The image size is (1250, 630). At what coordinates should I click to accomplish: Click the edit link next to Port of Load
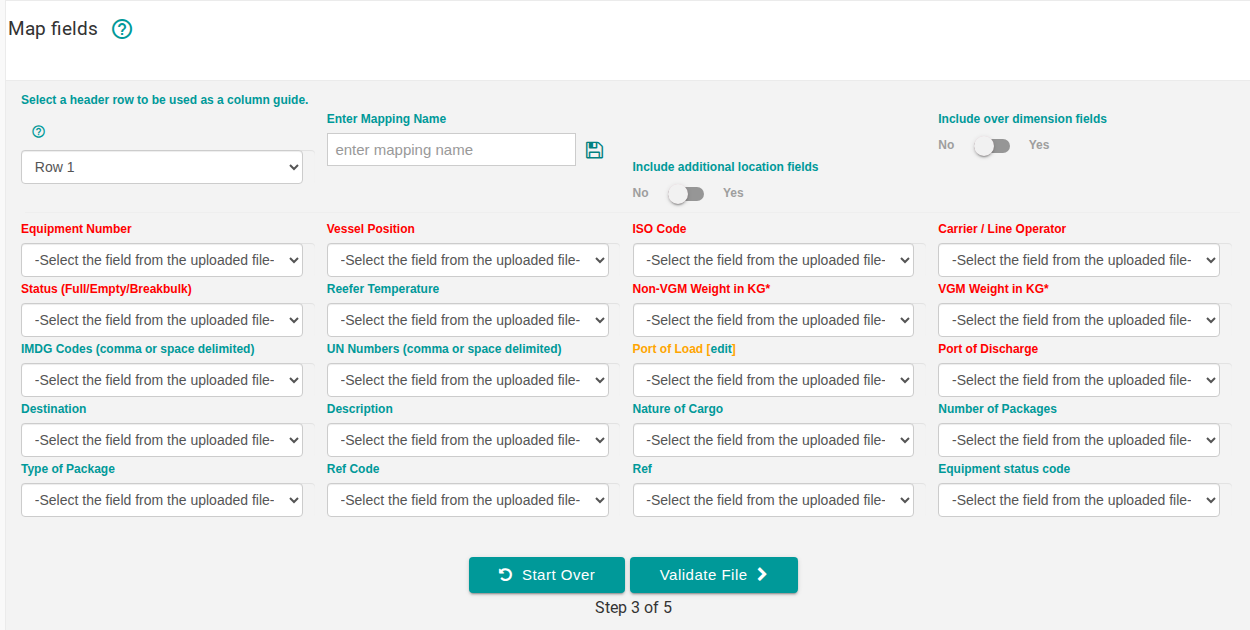coord(721,349)
